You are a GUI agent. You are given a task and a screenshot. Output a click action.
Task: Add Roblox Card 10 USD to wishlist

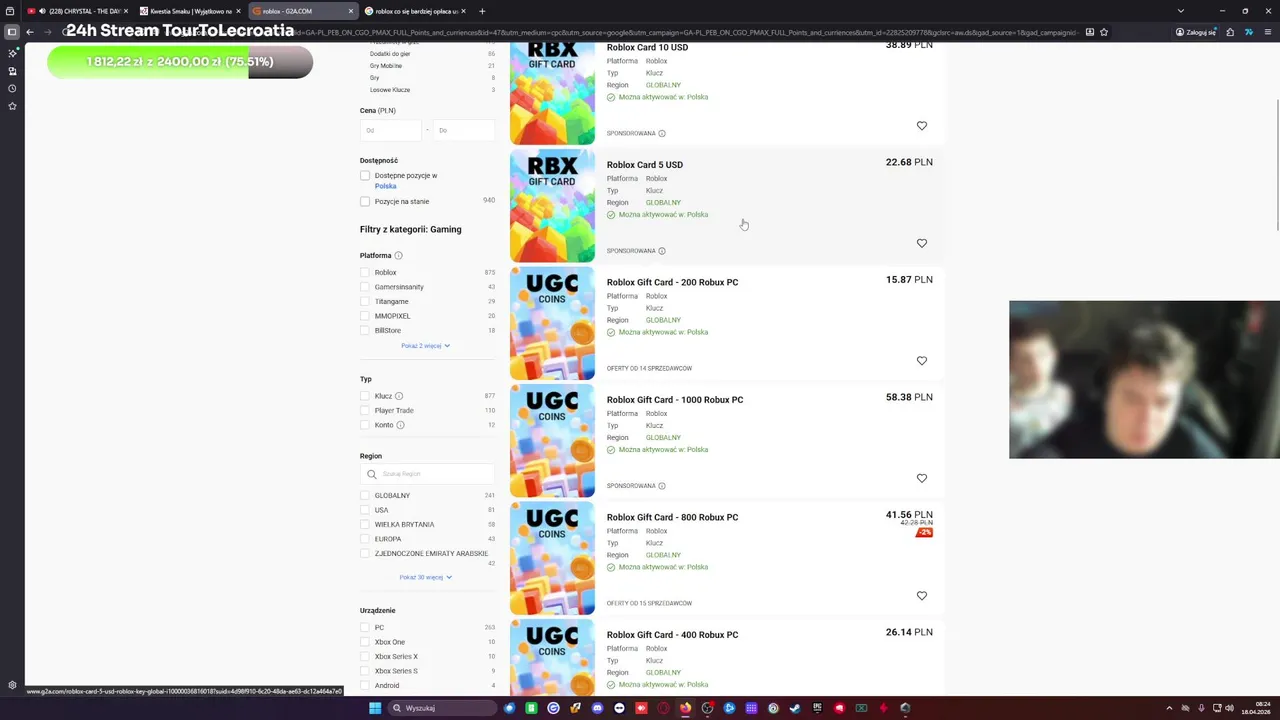click(922, 126)
